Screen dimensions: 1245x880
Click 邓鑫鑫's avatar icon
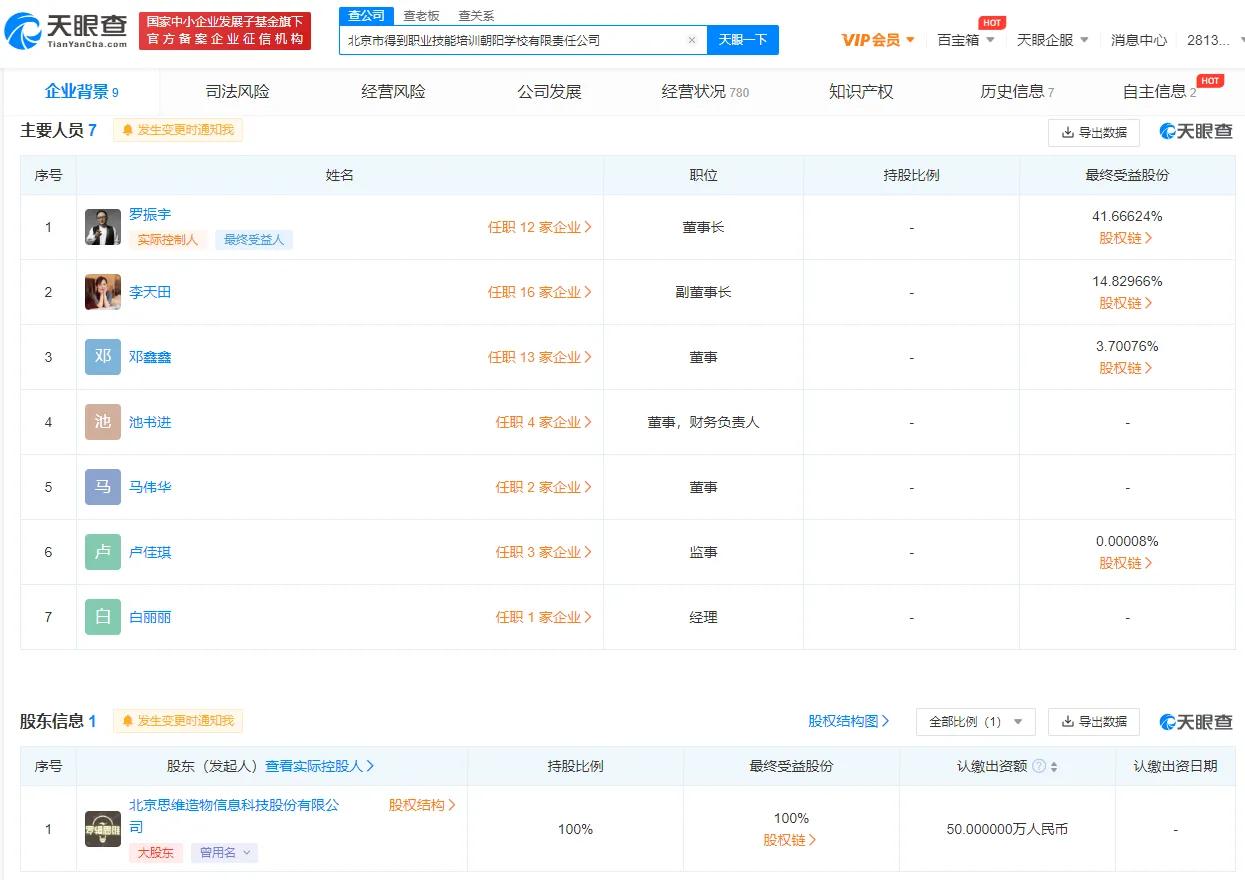tap(103, 357)
